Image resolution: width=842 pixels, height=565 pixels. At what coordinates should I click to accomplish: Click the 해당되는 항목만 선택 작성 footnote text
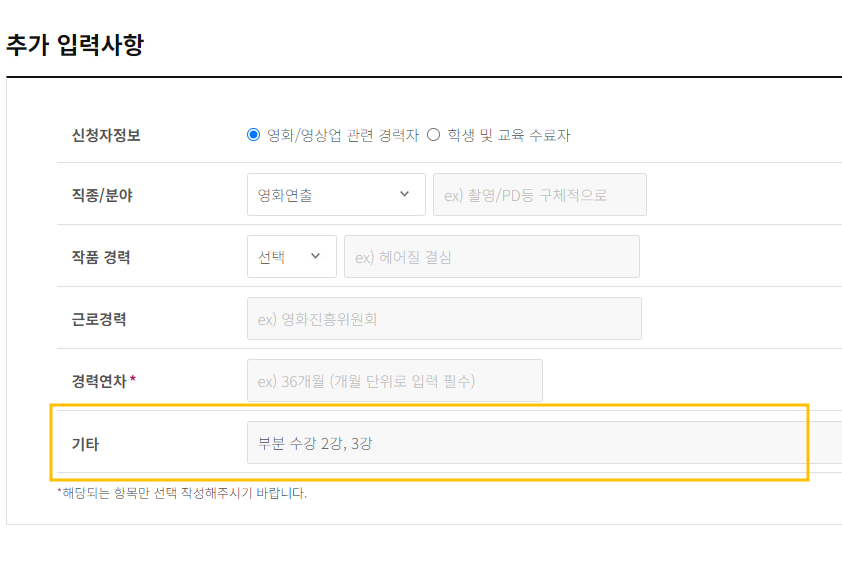click(x=182, y=493)
